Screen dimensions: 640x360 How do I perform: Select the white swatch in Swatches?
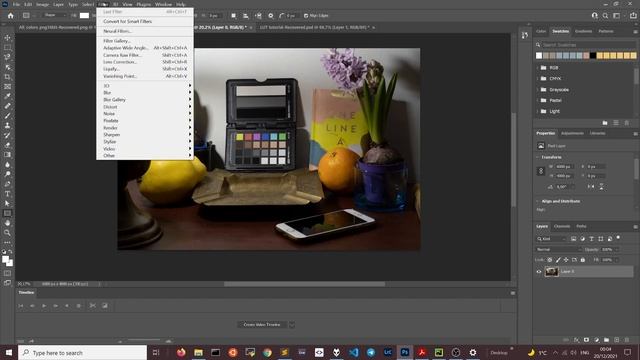tap(539, 56)
